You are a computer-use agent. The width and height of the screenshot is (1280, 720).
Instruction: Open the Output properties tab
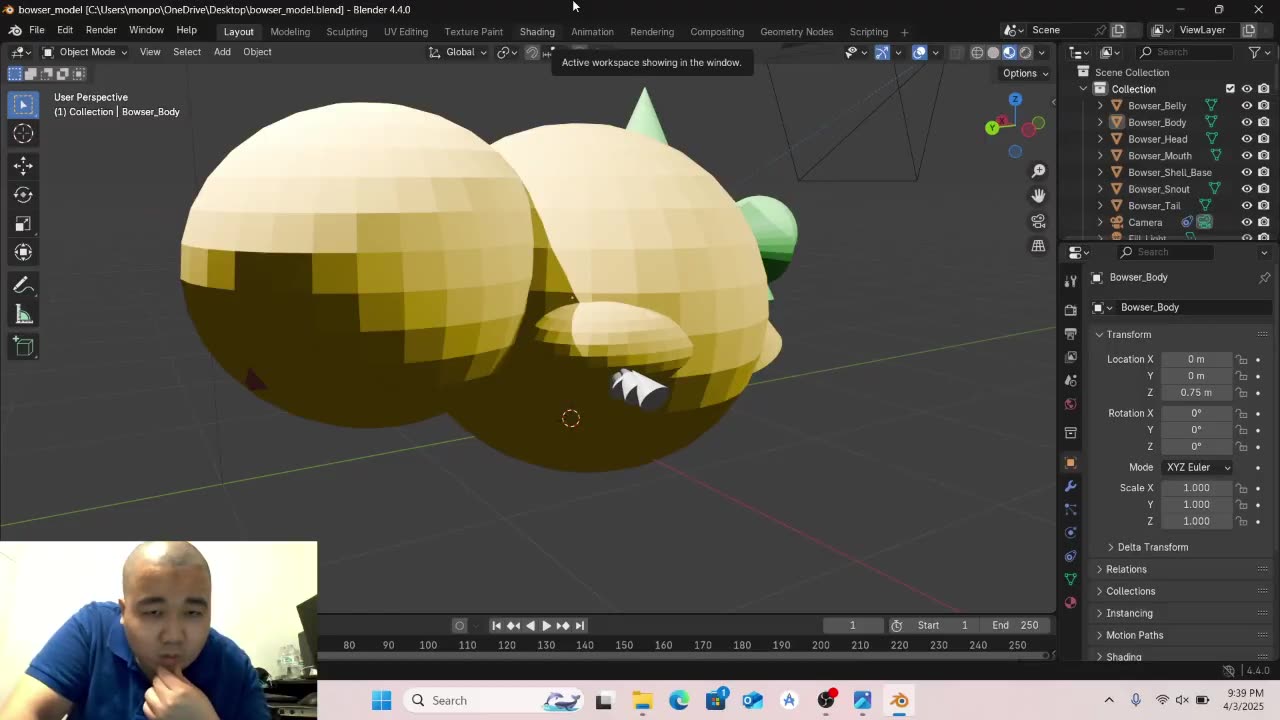pyautogui.click(x=1071, y=333)
